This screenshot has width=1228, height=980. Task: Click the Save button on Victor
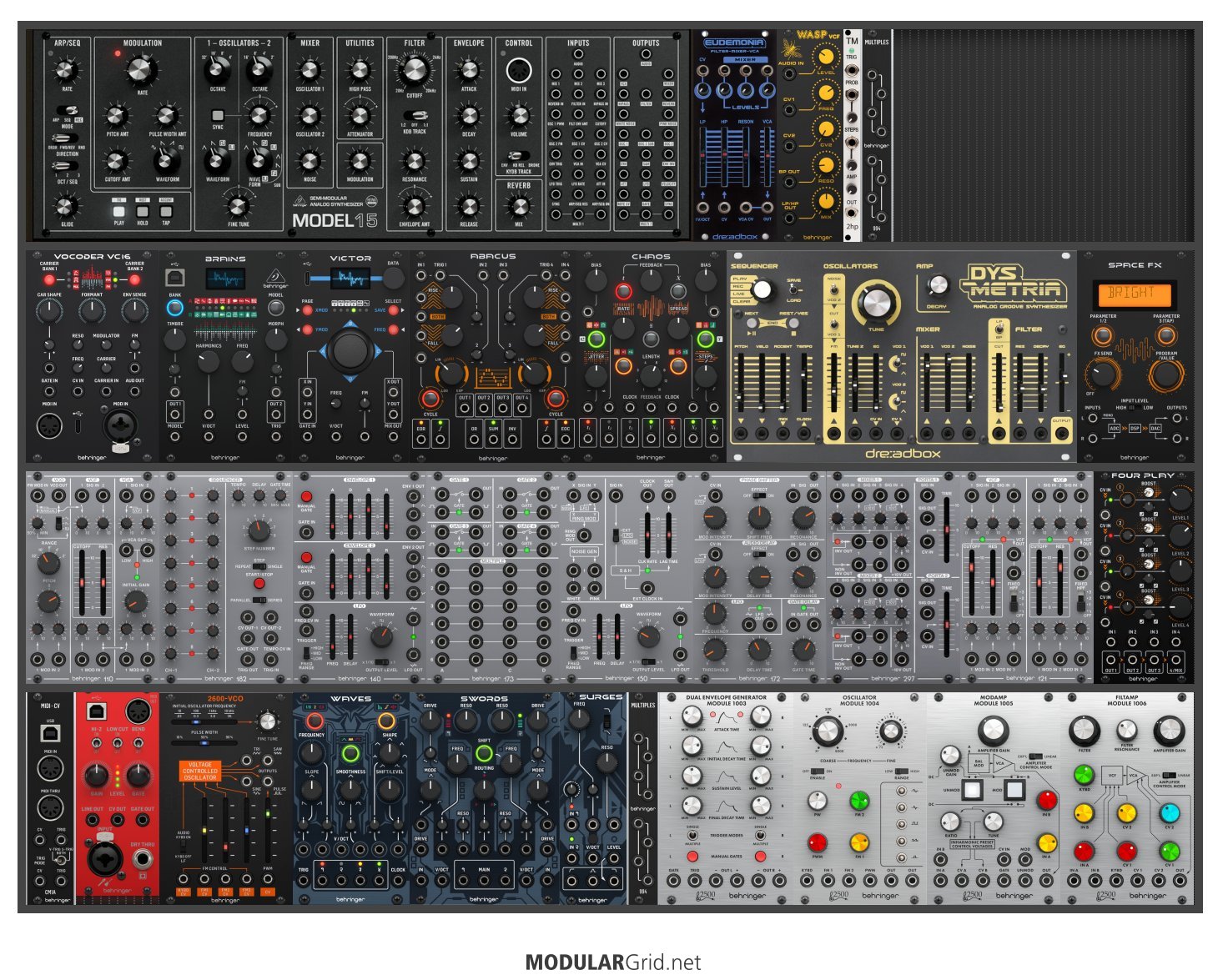(393, 310)
